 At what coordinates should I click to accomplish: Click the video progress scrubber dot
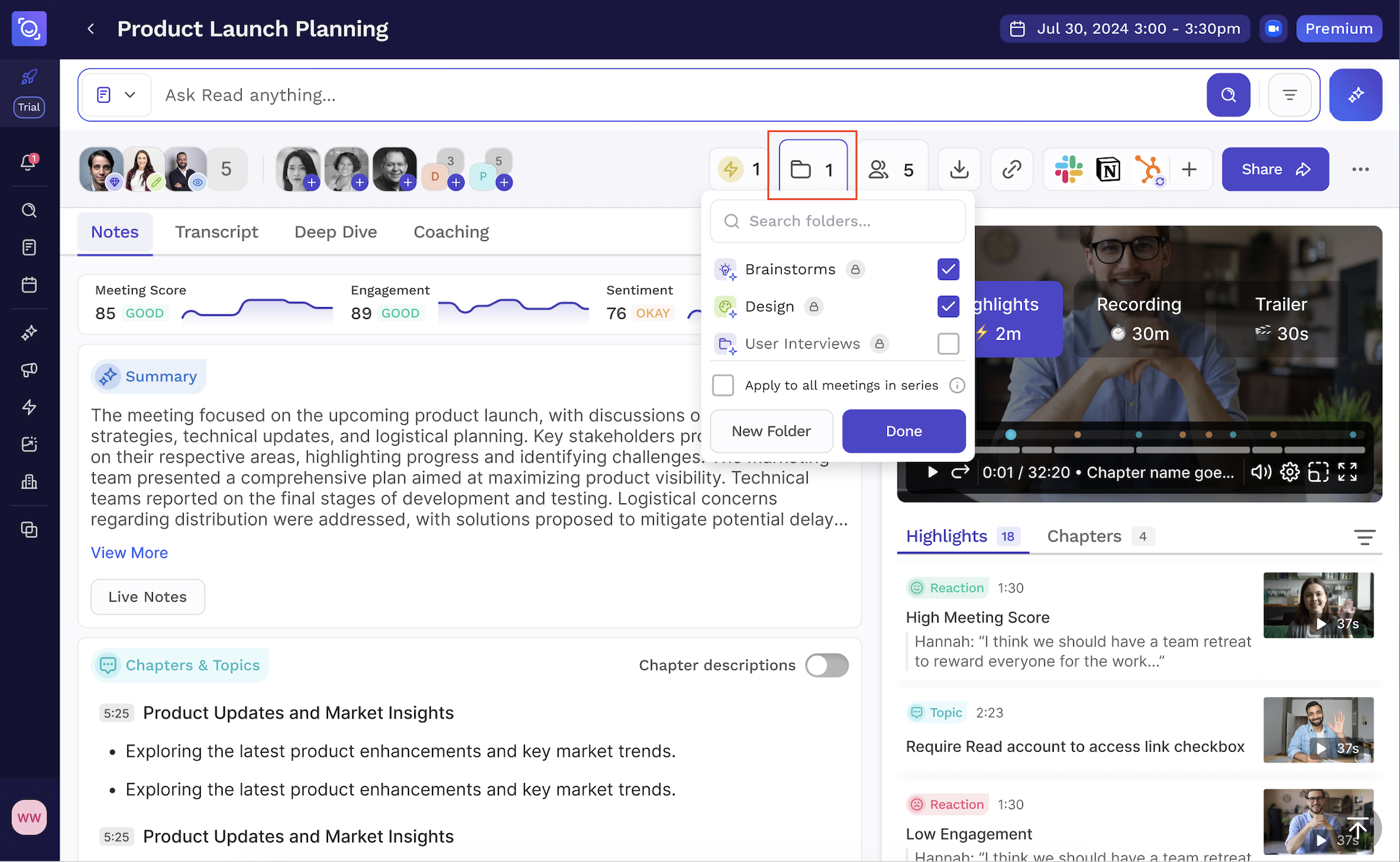tap(1010, 434)
